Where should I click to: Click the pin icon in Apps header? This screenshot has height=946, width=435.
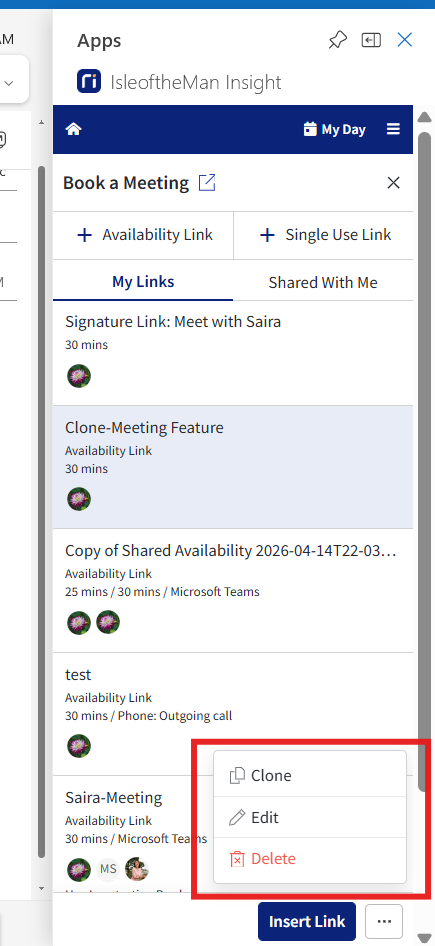(337, 40)
